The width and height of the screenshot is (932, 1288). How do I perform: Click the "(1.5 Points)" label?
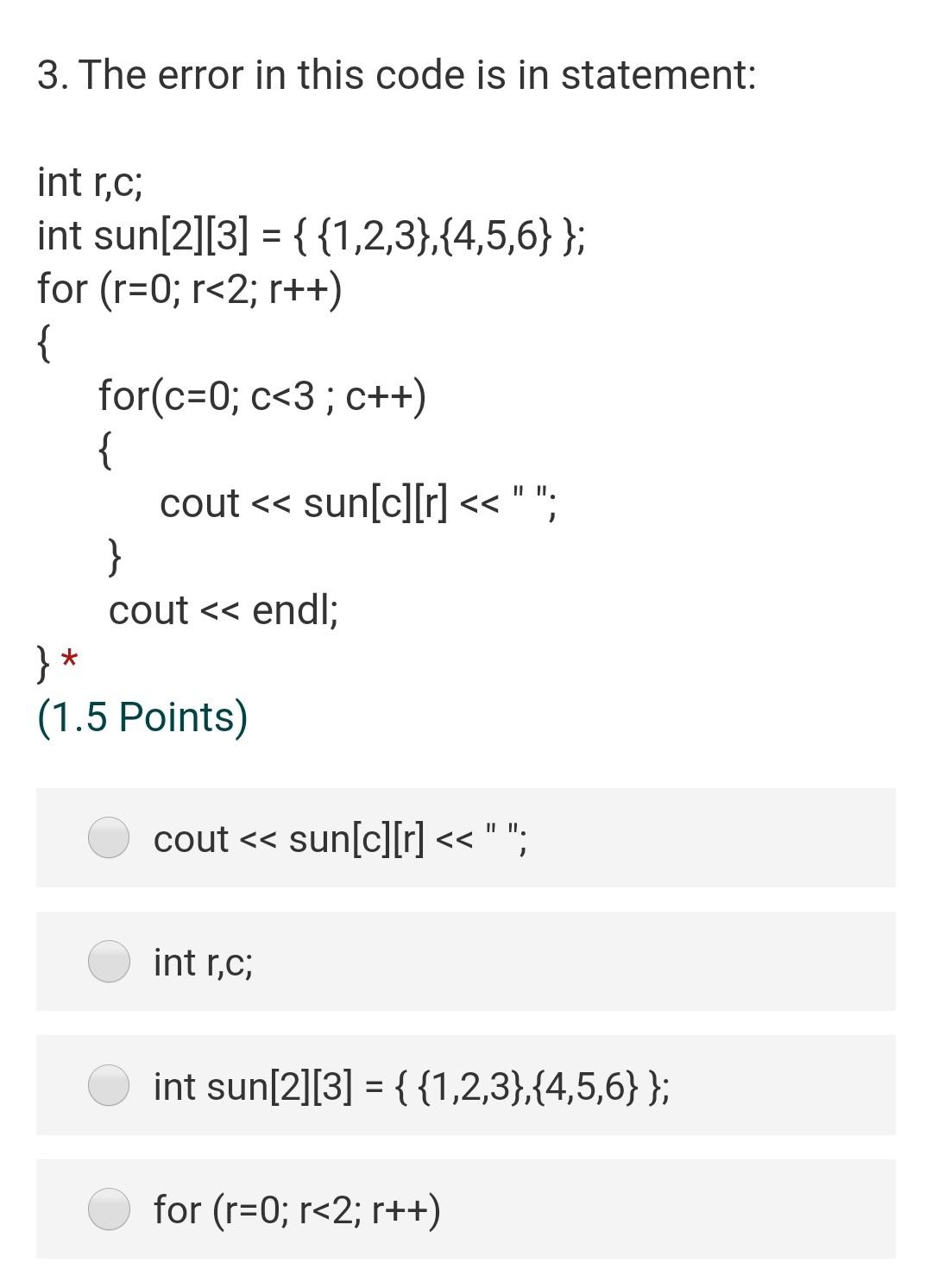click(x=142, y=715)
